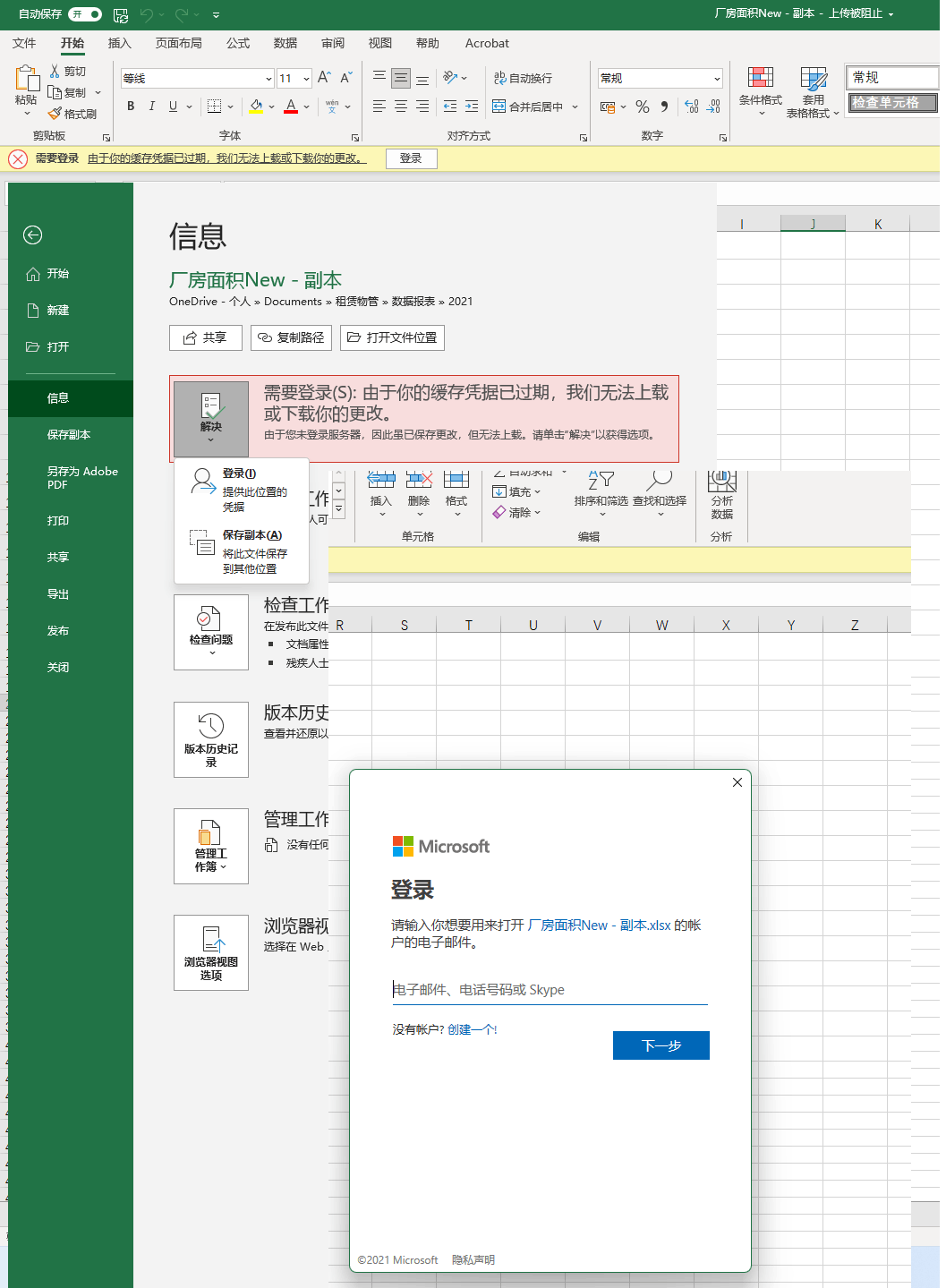
Task: Click the 复制路径 button
Action: pos(291,337)
